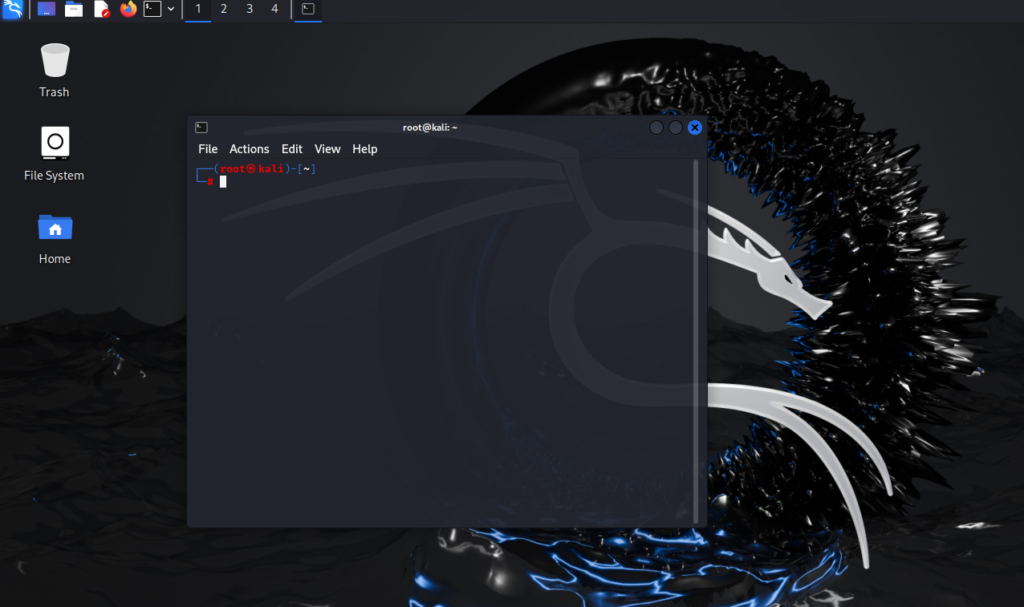Open the Kali applications menu
The width and height of the screenshot is (1024, 607).
pyautogui.click(x=13, y=10)
